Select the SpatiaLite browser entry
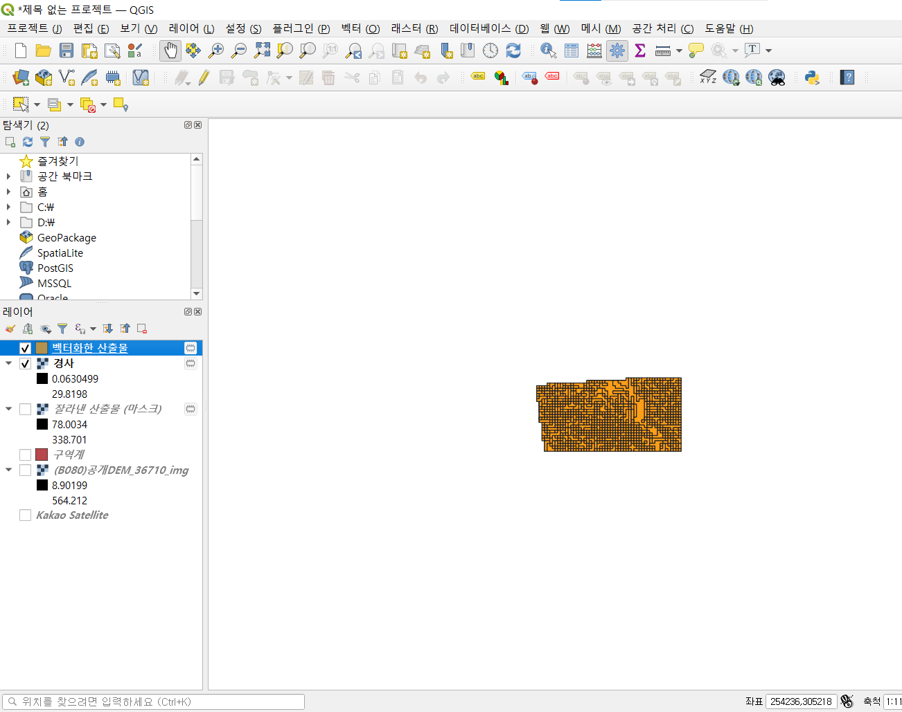This screenshot has width=902, height=712. coord(60,253)
